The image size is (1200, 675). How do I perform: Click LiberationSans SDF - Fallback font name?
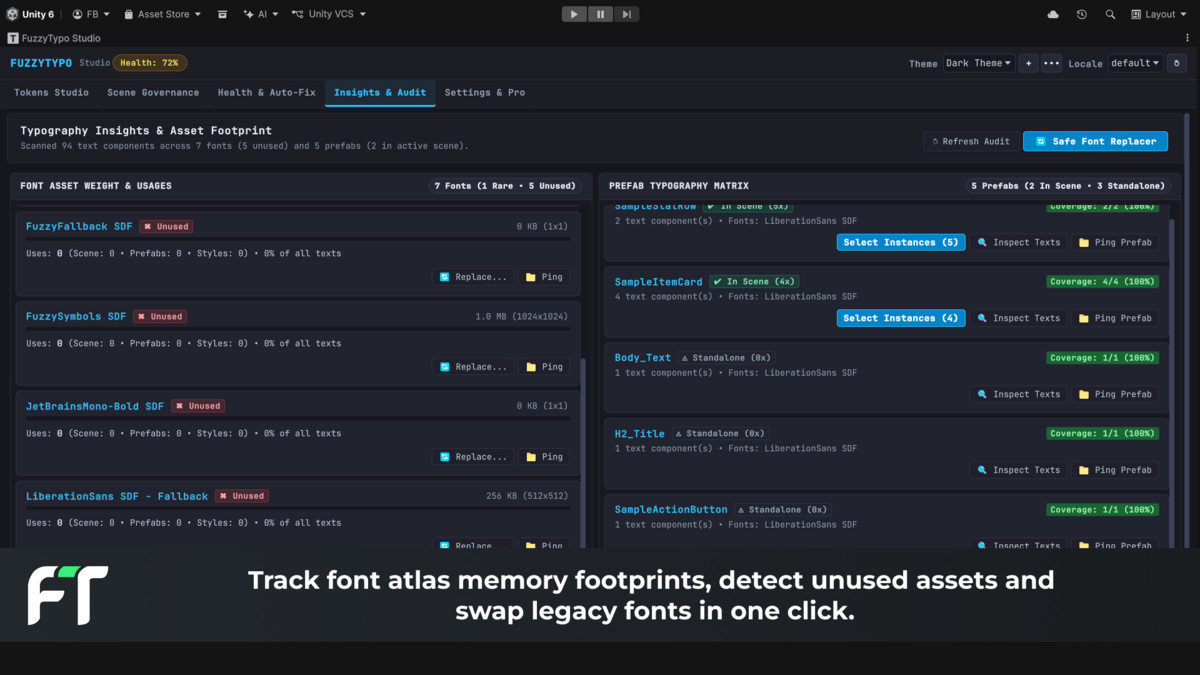pyautogui.click(x=117, y=496)
